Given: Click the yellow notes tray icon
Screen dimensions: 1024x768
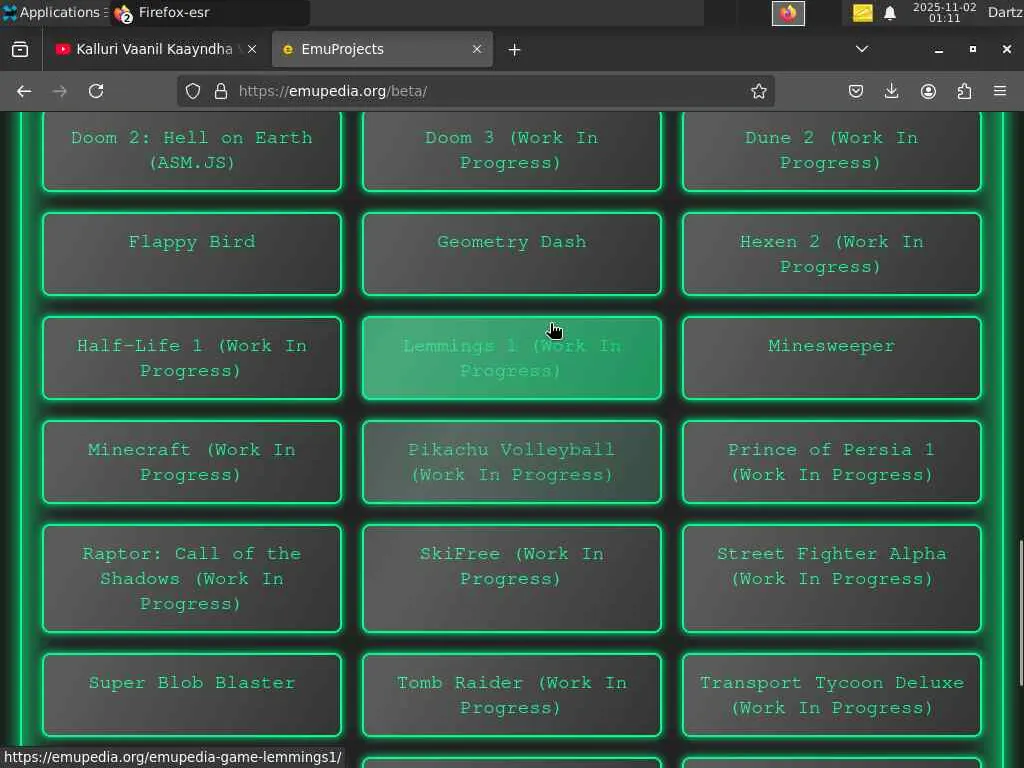Looking at the screenshot, I should coord(863,13).
